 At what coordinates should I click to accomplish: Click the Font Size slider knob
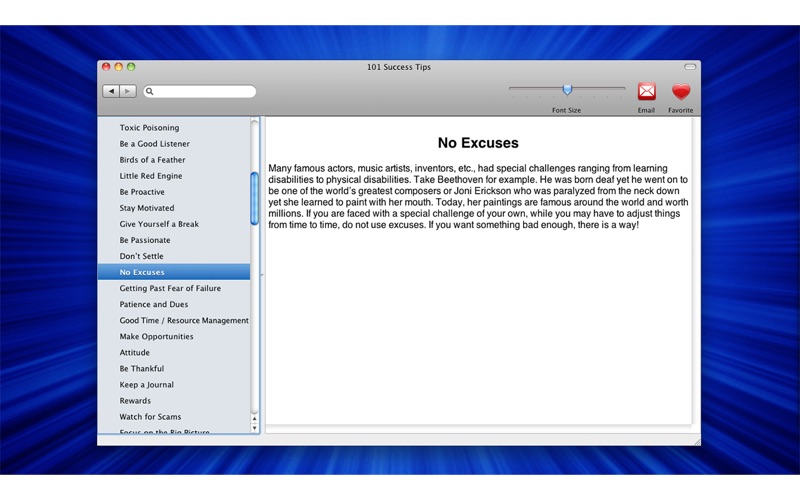pyautogui.click(x=567, y=90)
